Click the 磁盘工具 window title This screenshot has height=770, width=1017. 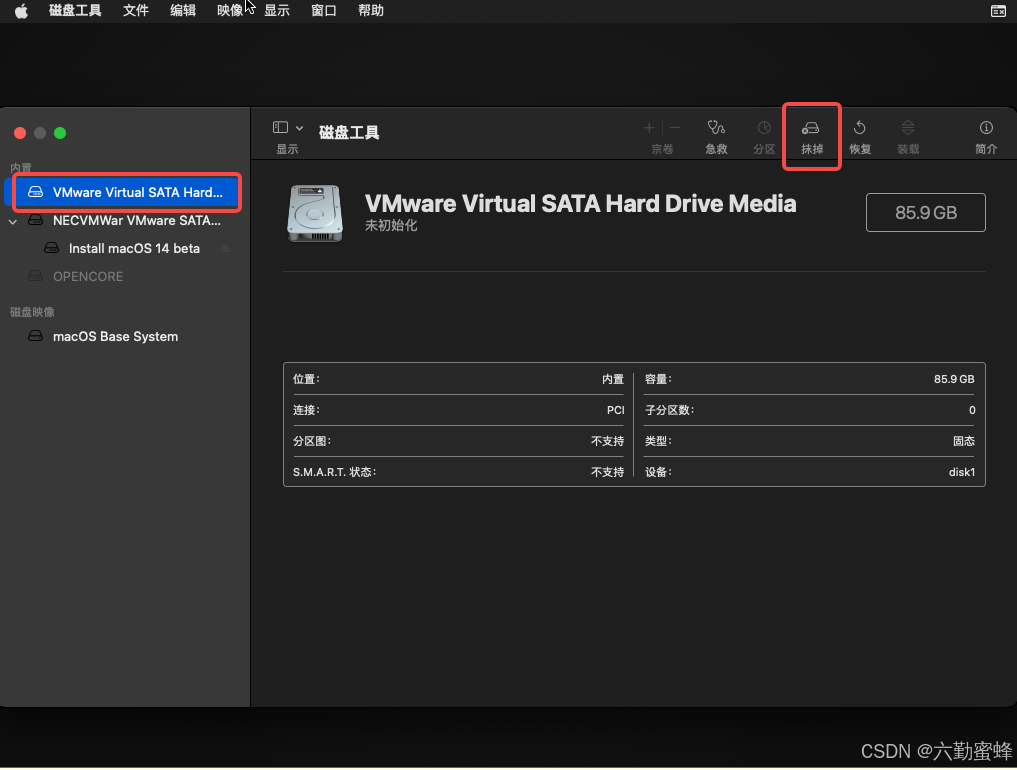[x=349, y=132]
